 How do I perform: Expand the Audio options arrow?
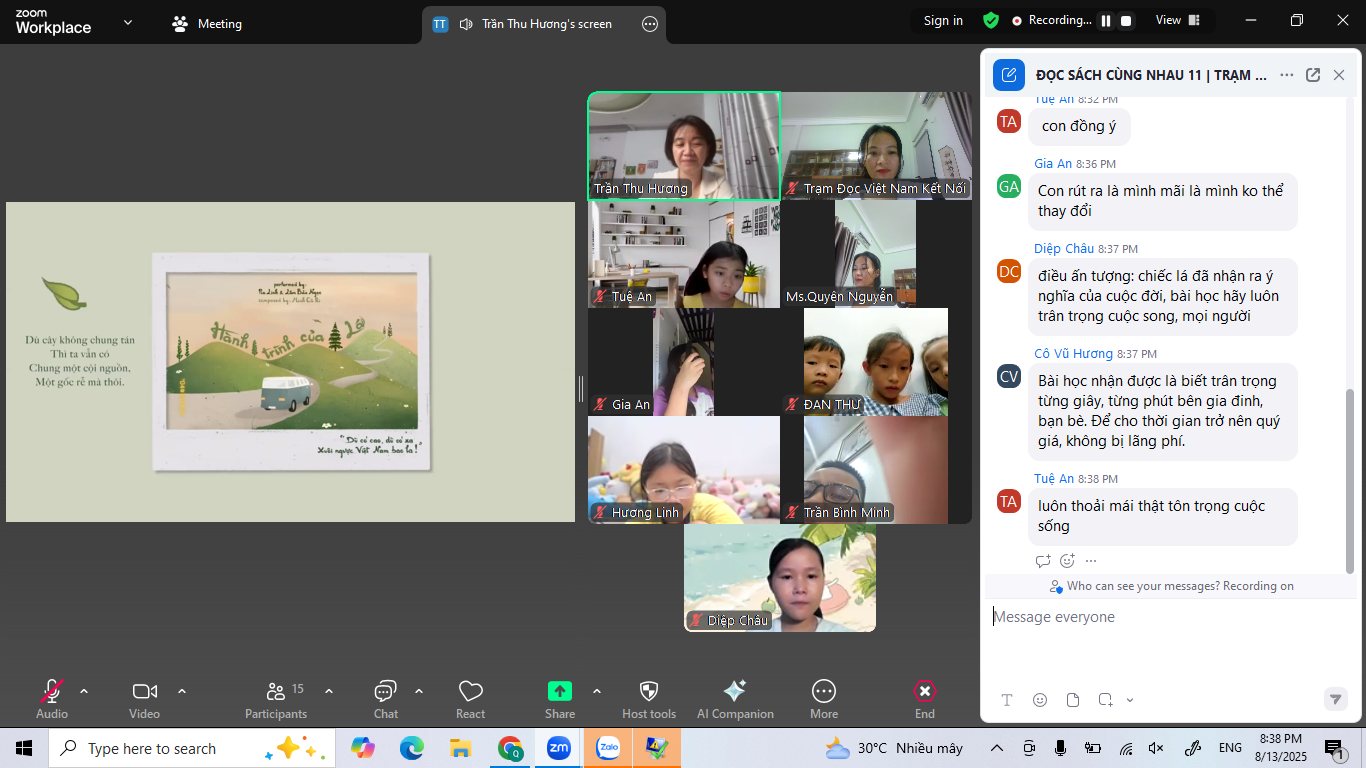tap(84, 691)
